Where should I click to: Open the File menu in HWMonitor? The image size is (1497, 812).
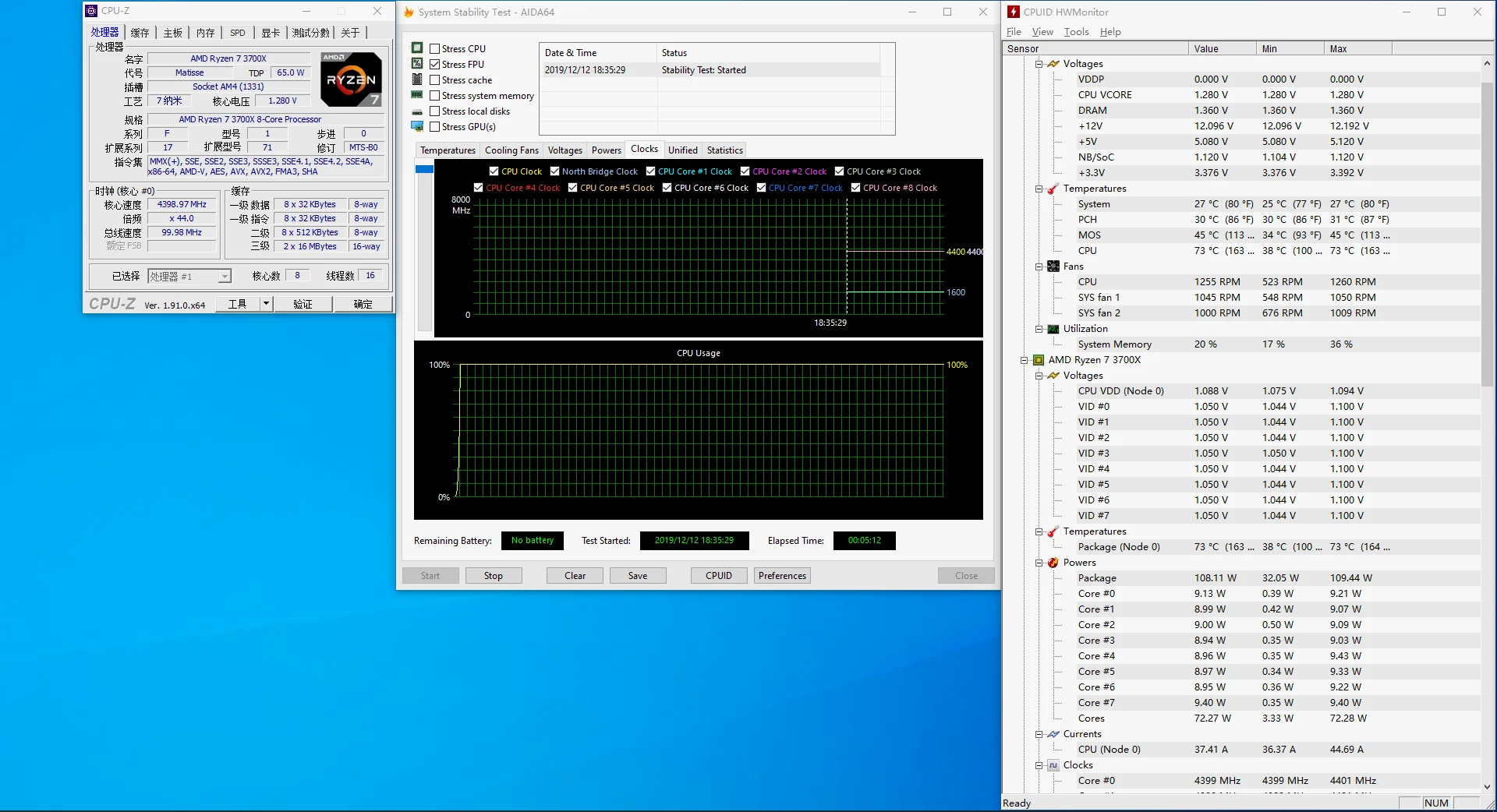coord(1014,32)
